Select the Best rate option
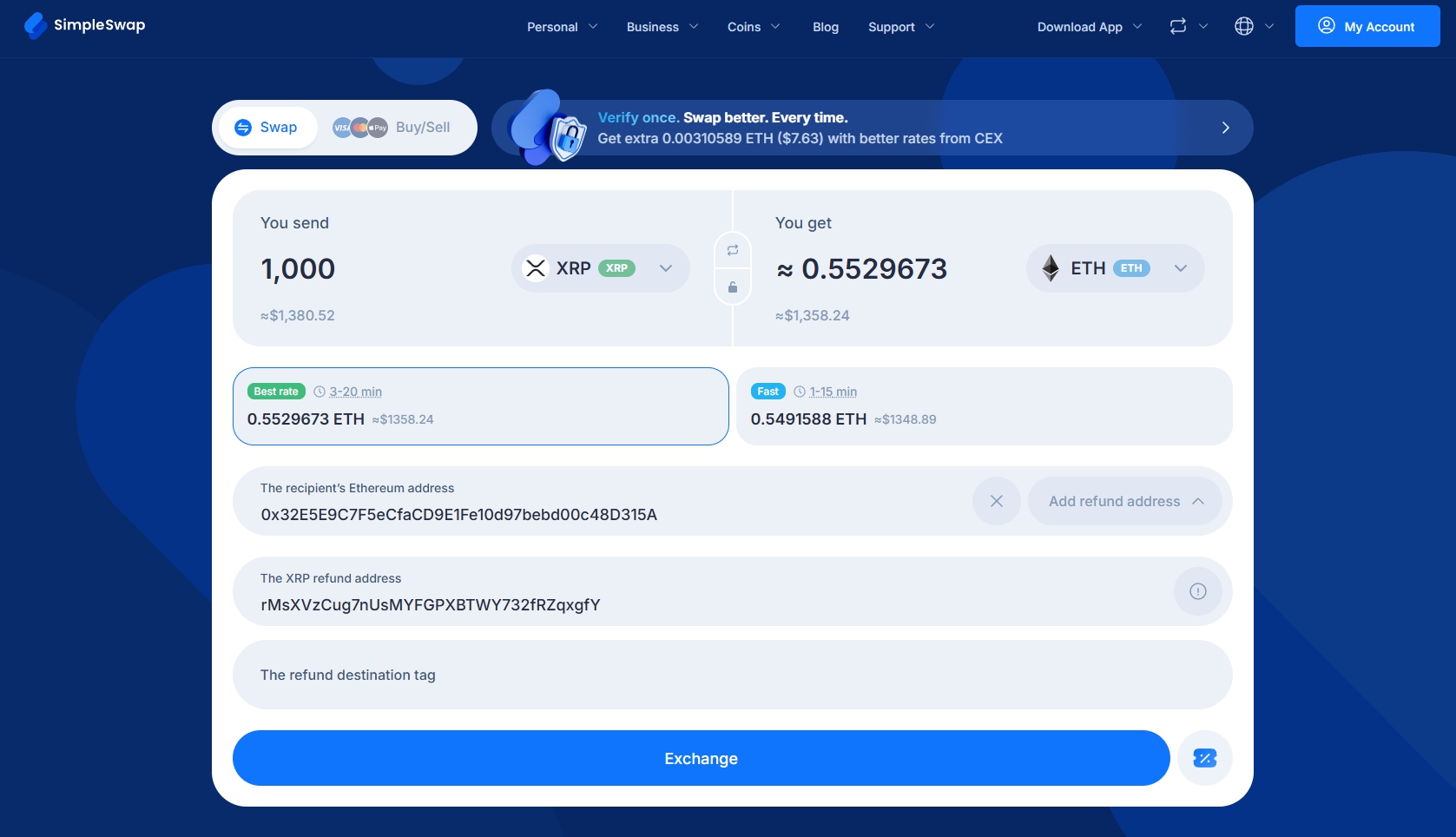 pos(481,406)
